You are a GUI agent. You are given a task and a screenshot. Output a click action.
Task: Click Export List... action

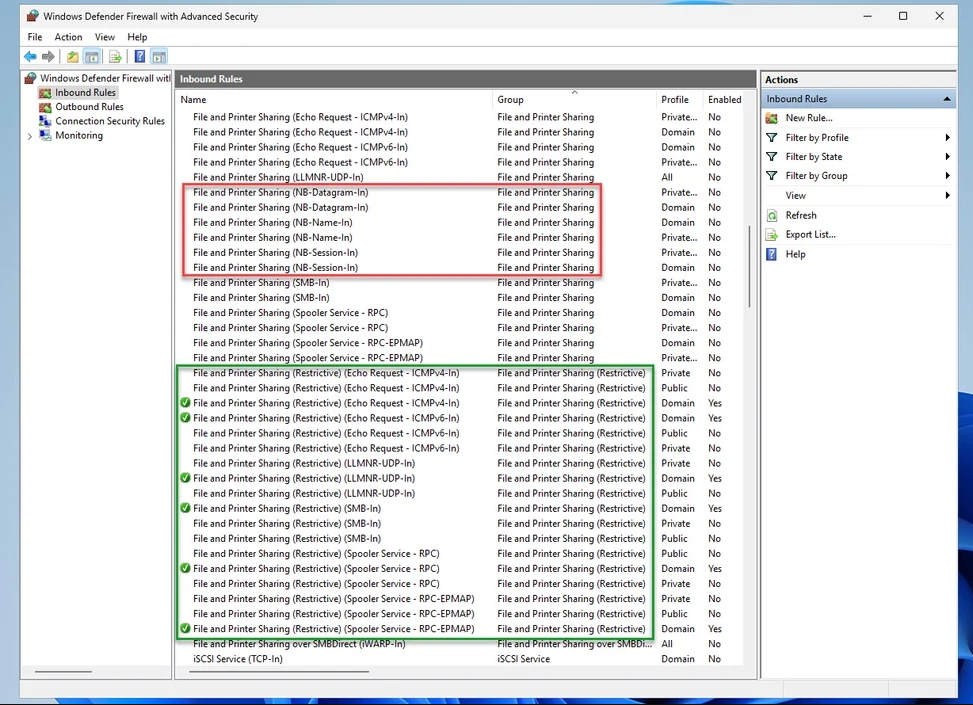(x=810, y=235)
